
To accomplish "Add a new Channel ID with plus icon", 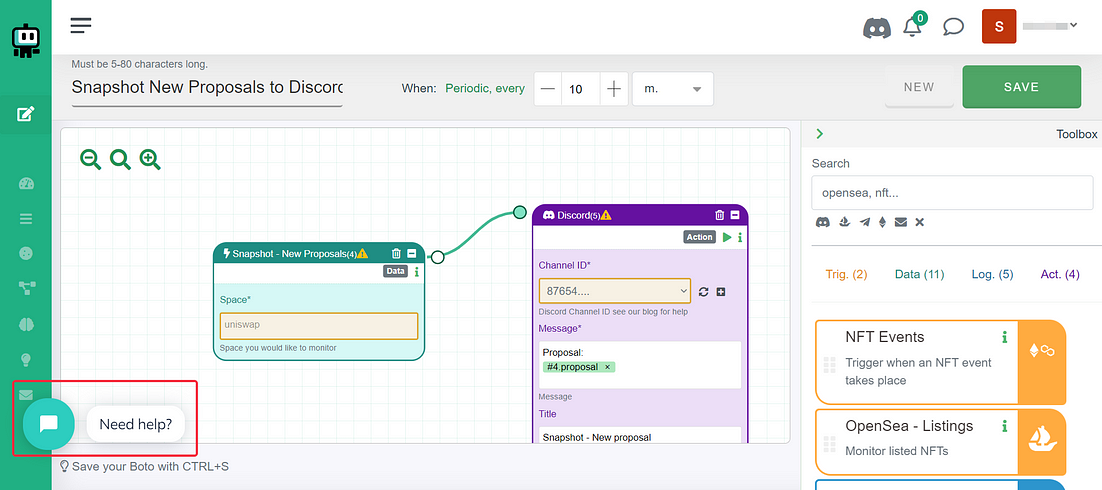I will click(x=721, y=292).
